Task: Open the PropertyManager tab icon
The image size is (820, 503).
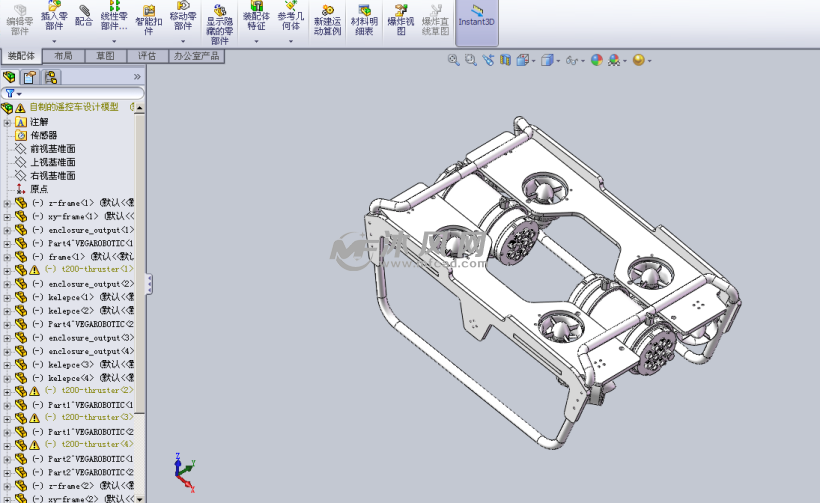Action: click(x=30, y=77)
